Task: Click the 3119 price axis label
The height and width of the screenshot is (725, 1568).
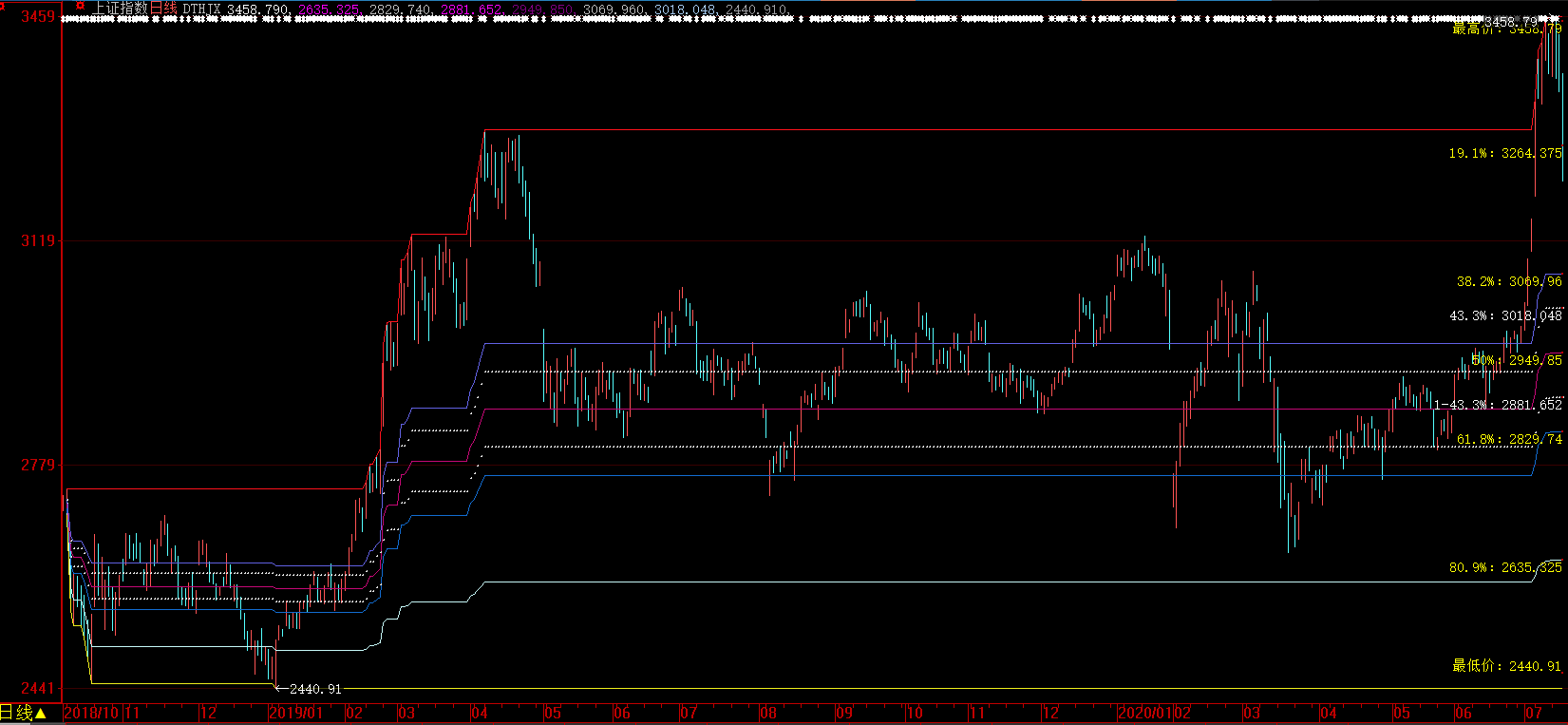Action: (38, 241)
